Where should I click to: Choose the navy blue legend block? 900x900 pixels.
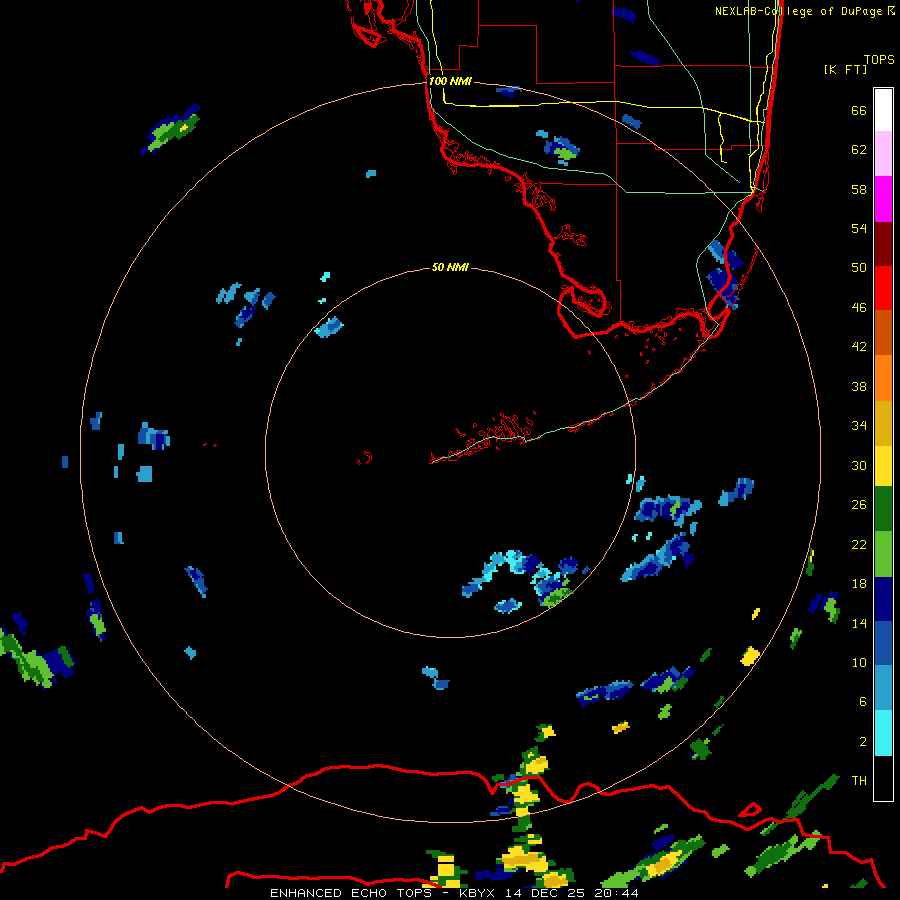click(x=883, y=599)
